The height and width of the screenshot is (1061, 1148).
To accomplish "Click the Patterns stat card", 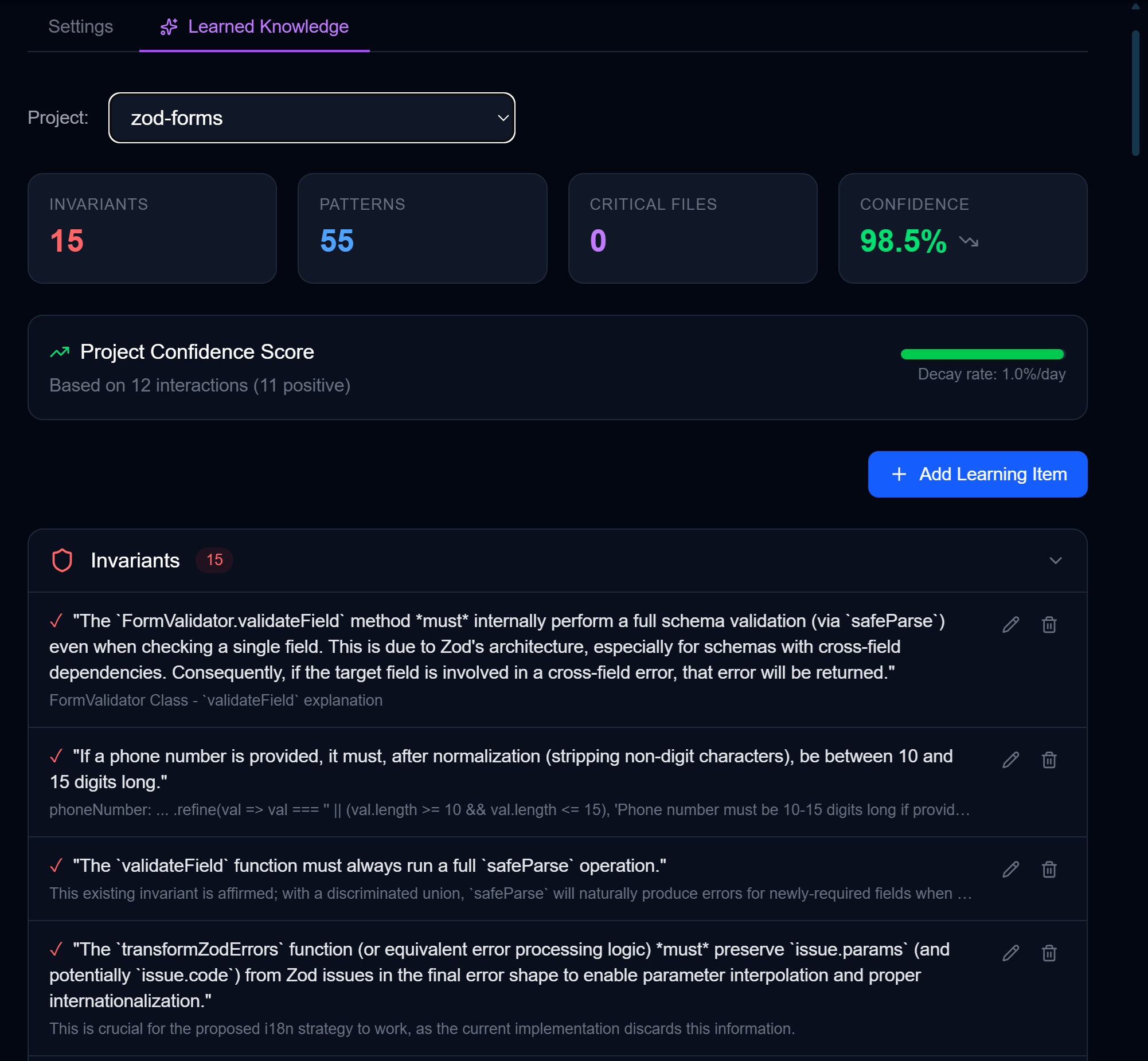I will tap(422, 228).
